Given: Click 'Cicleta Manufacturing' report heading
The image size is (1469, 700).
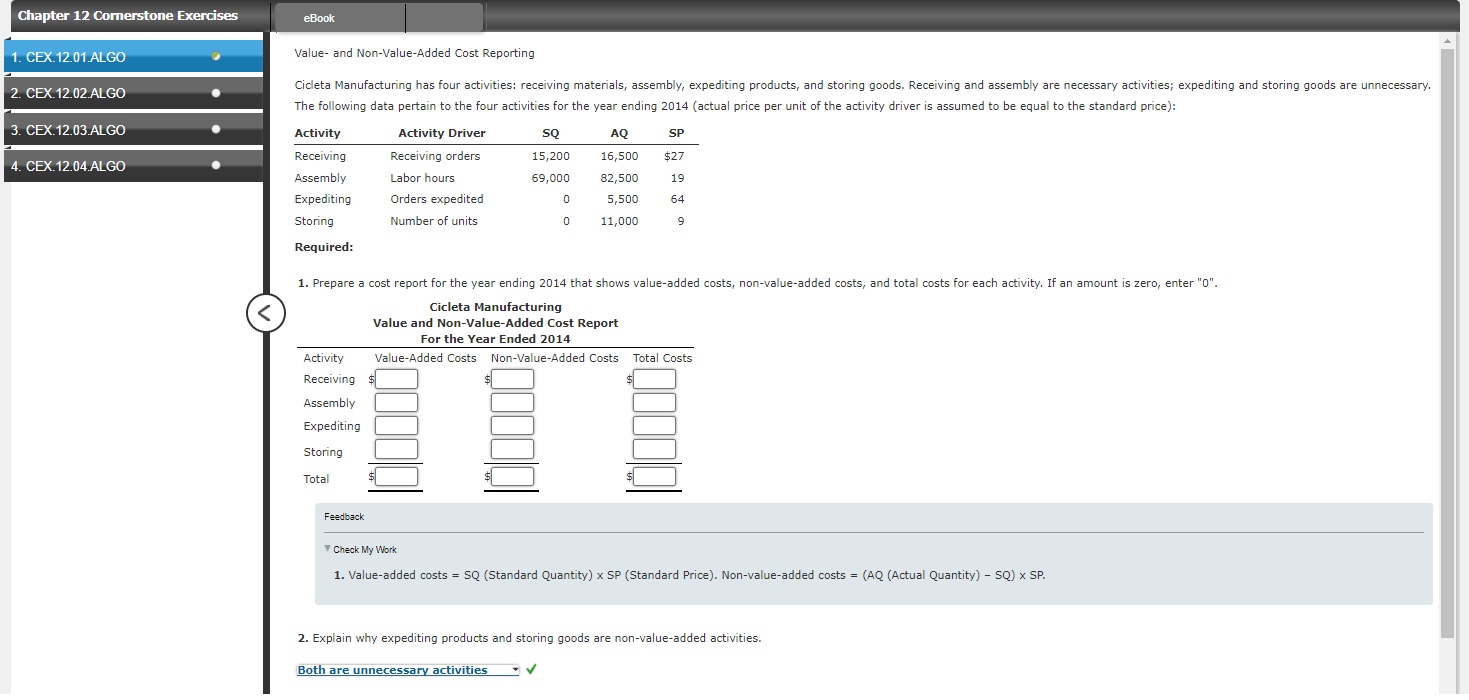Looking at the screenshot, I should [496, 307].
